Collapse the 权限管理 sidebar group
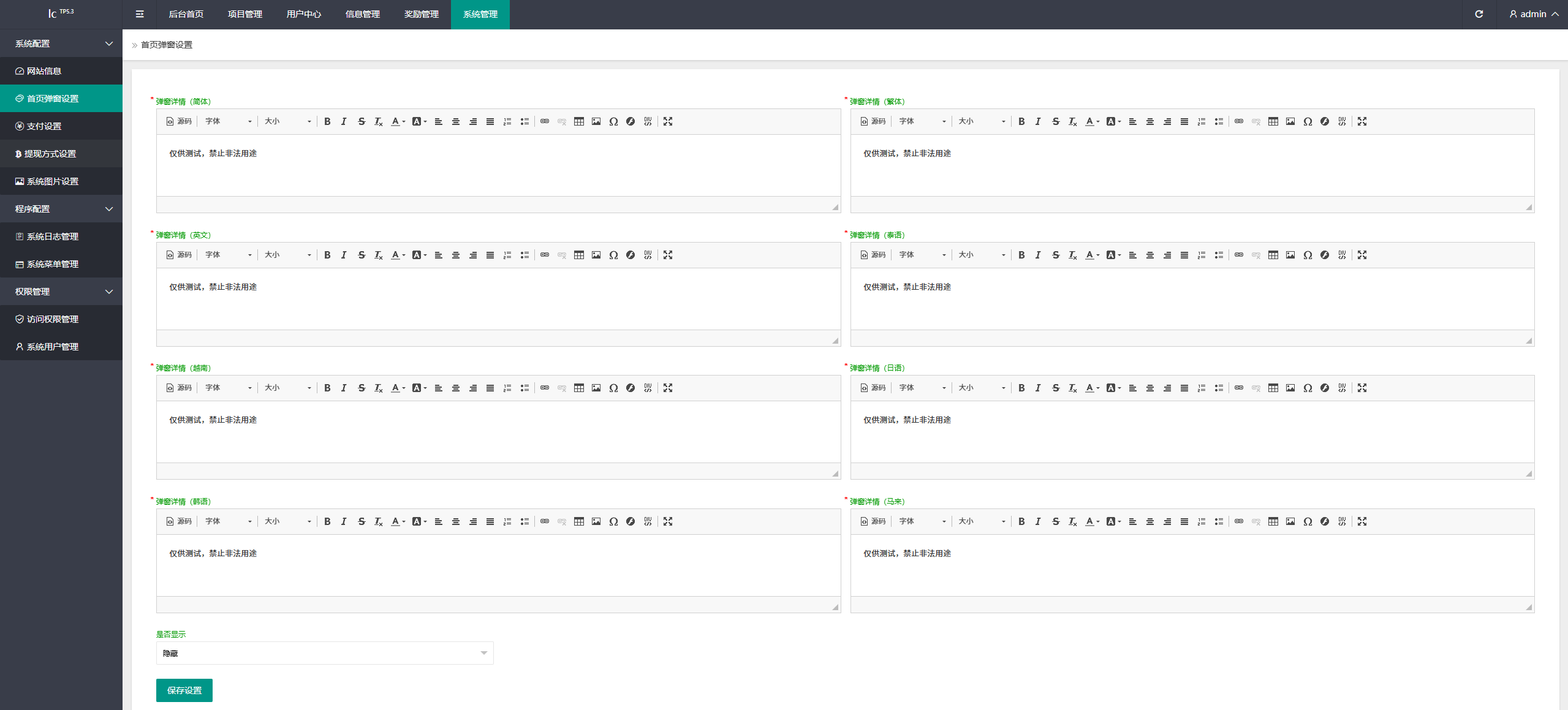Screen dimensions: 1568x710 [61, 292]
